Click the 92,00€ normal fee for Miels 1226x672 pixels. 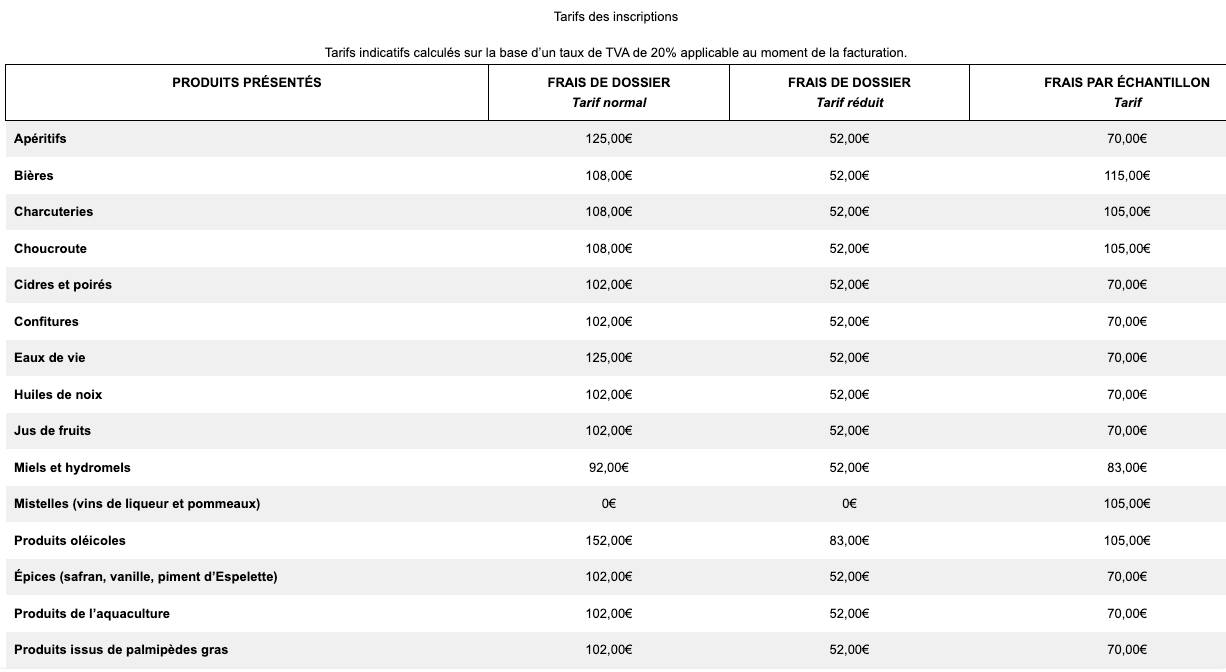click(x=609, y=468)
